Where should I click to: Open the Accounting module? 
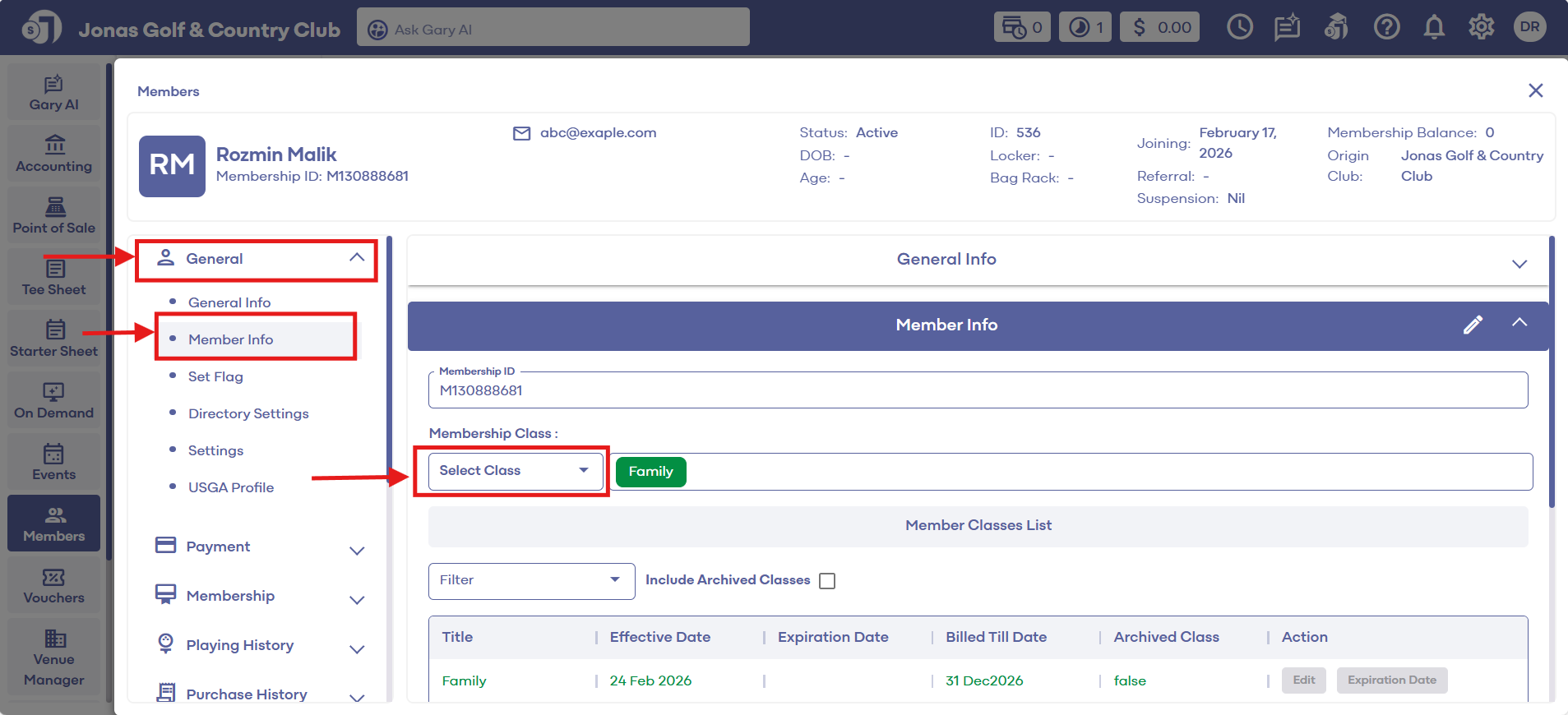pyautogui.click(x=54, y=154)
